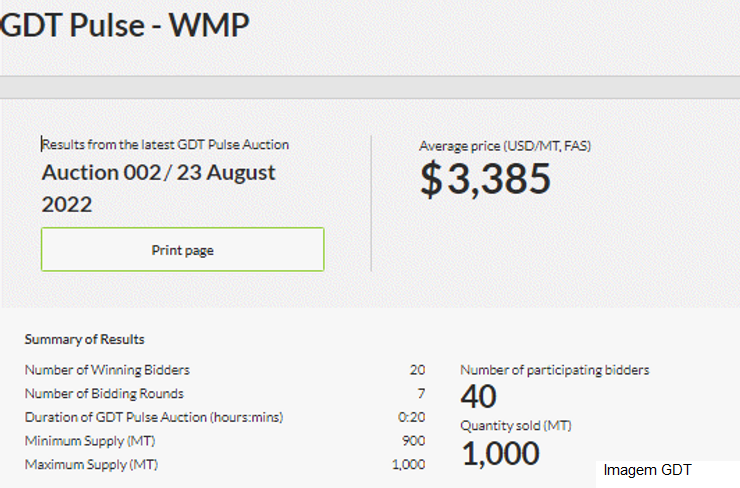The height and width of the screenshot is (488, 740).
Task: Select the participating bidders value 40
Action: point(479,396)
